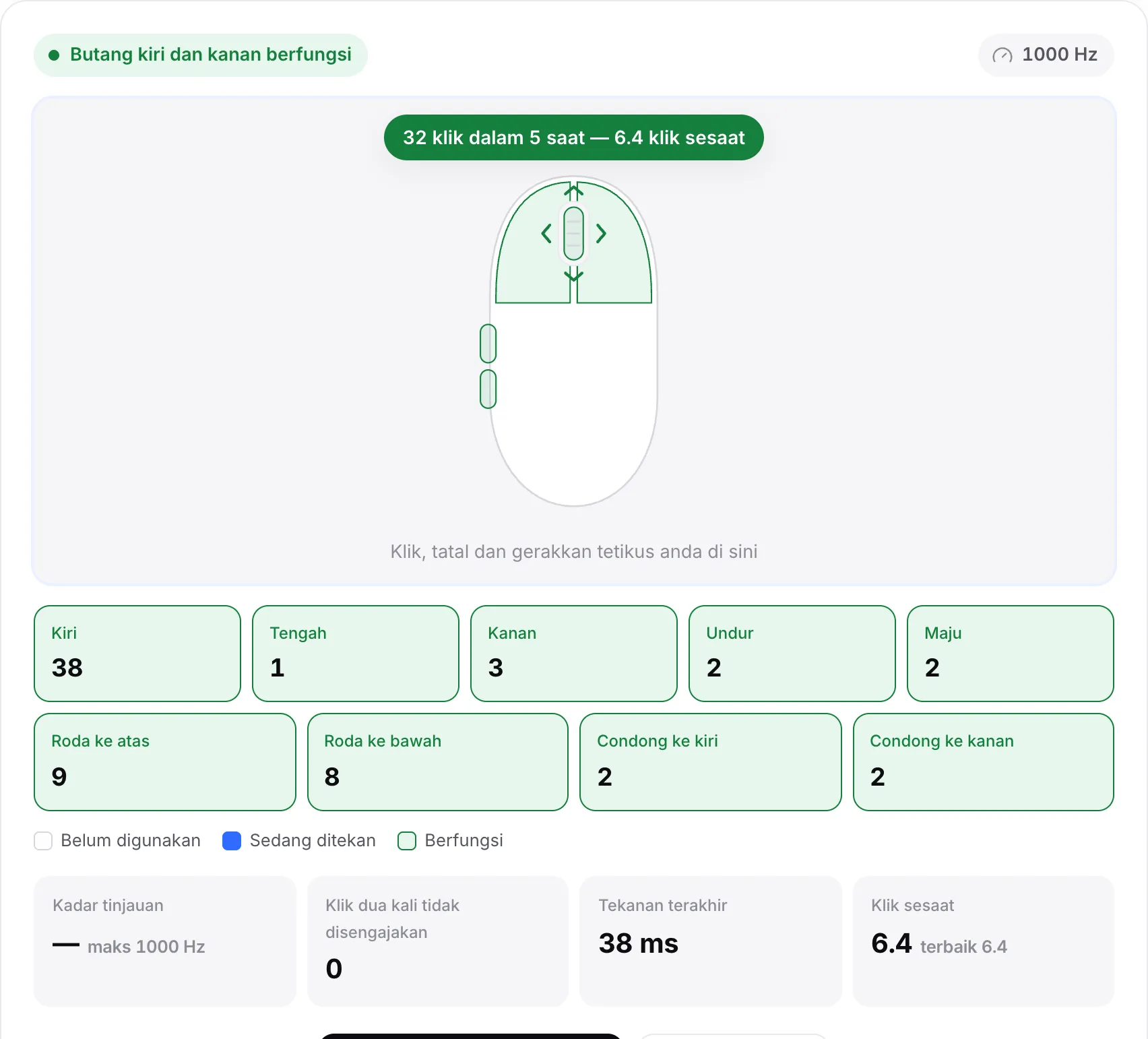This screenshot has width=1148, height=1039.
Task: Click the lower side button on mouse
Action: click(x=488, y=389)
